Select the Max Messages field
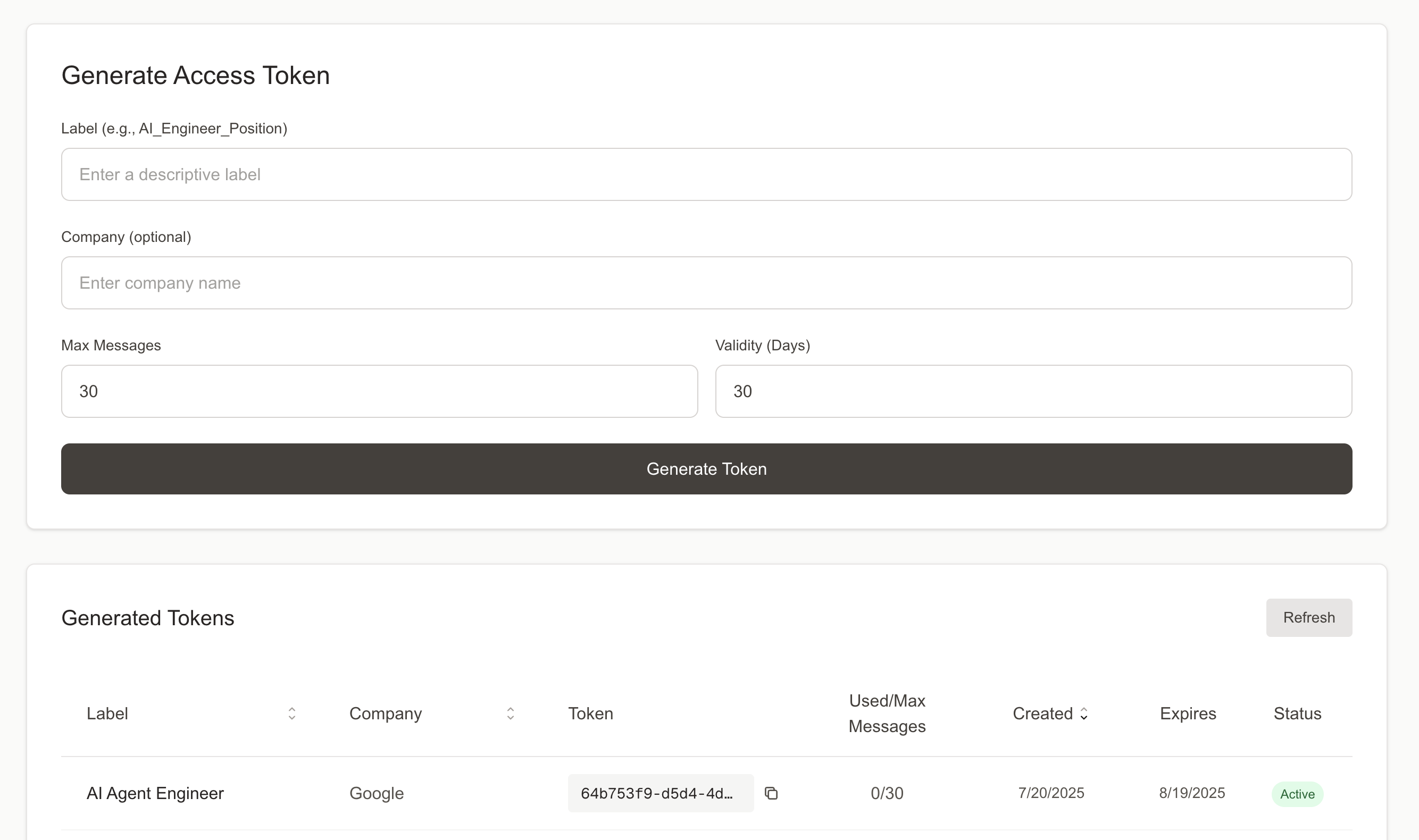1419x840 pixels. point(379,391)
